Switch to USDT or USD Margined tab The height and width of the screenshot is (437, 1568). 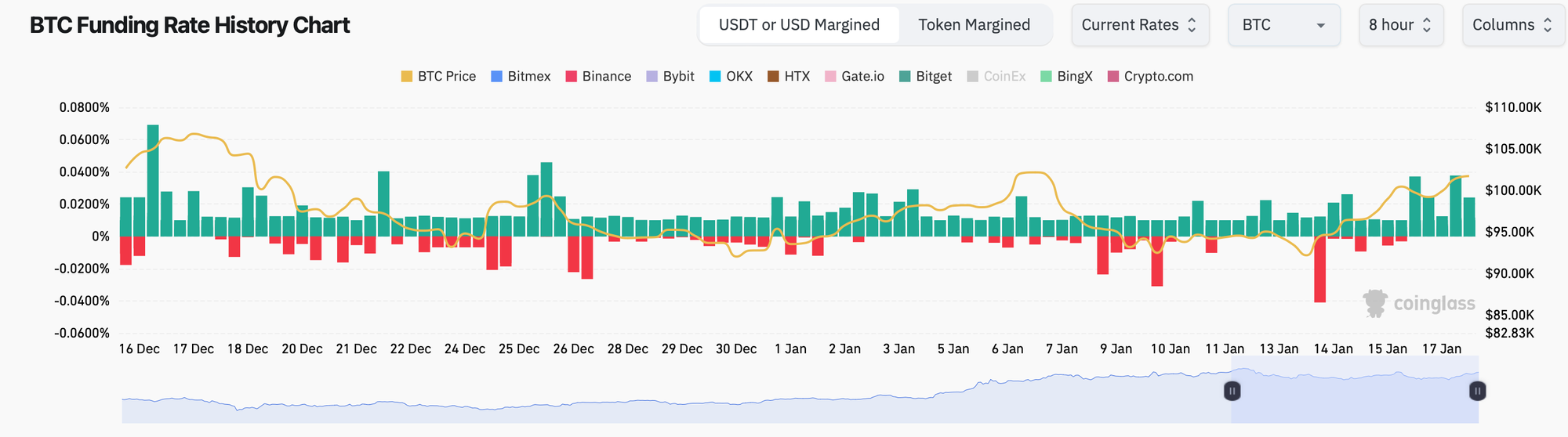799,25
